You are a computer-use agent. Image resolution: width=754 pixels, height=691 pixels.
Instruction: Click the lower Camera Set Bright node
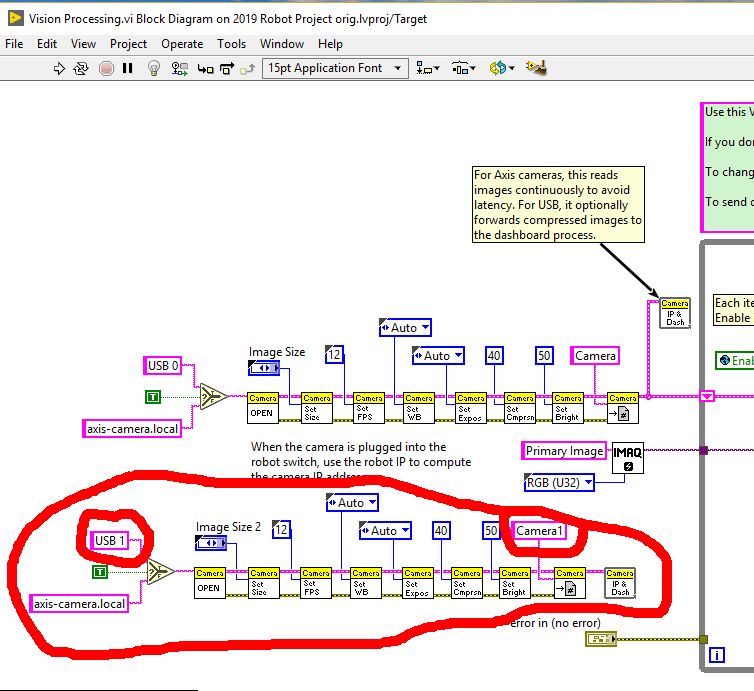tap(515, 583)
